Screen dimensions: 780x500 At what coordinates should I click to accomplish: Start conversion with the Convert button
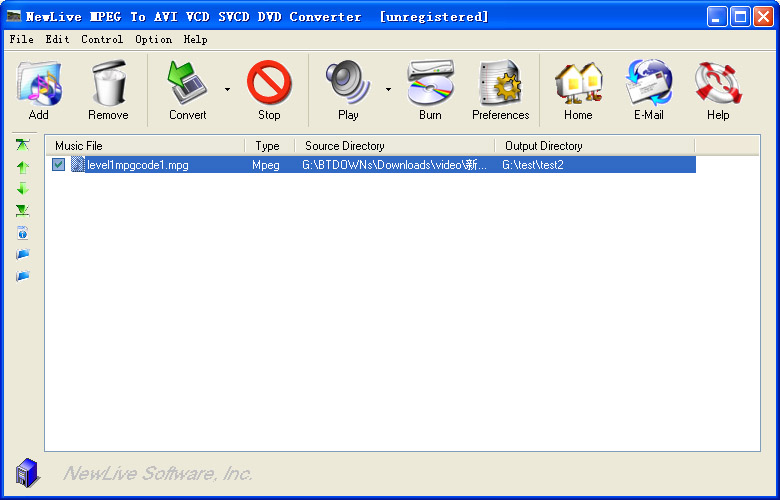click(x=187, y=90)
